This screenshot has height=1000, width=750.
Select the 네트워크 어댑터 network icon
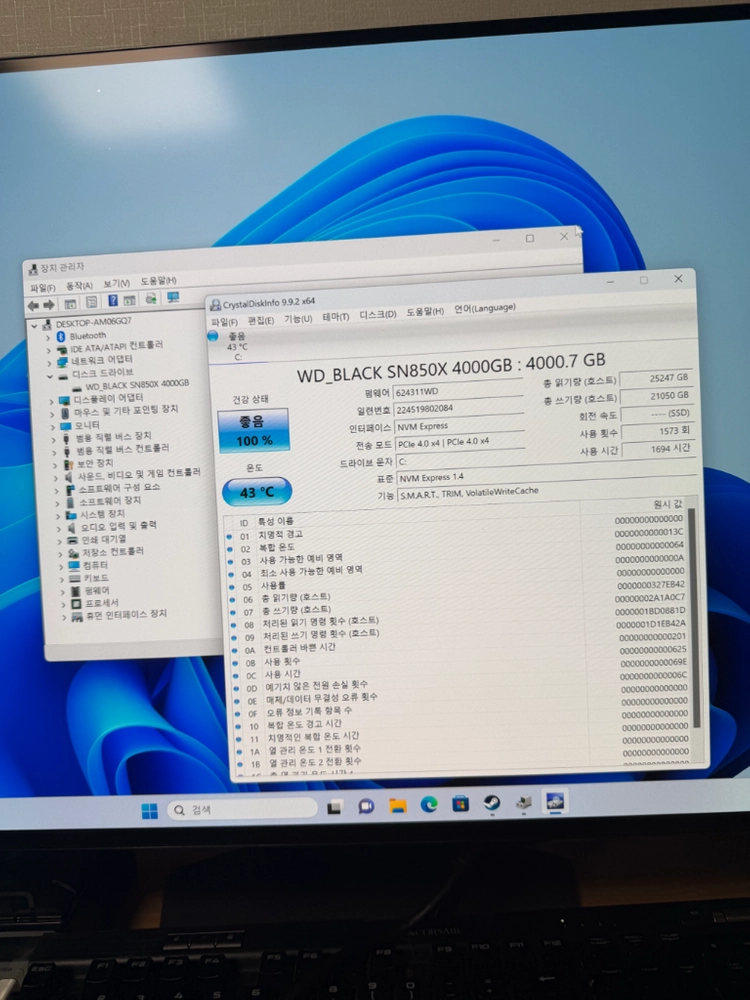(62, 362)
